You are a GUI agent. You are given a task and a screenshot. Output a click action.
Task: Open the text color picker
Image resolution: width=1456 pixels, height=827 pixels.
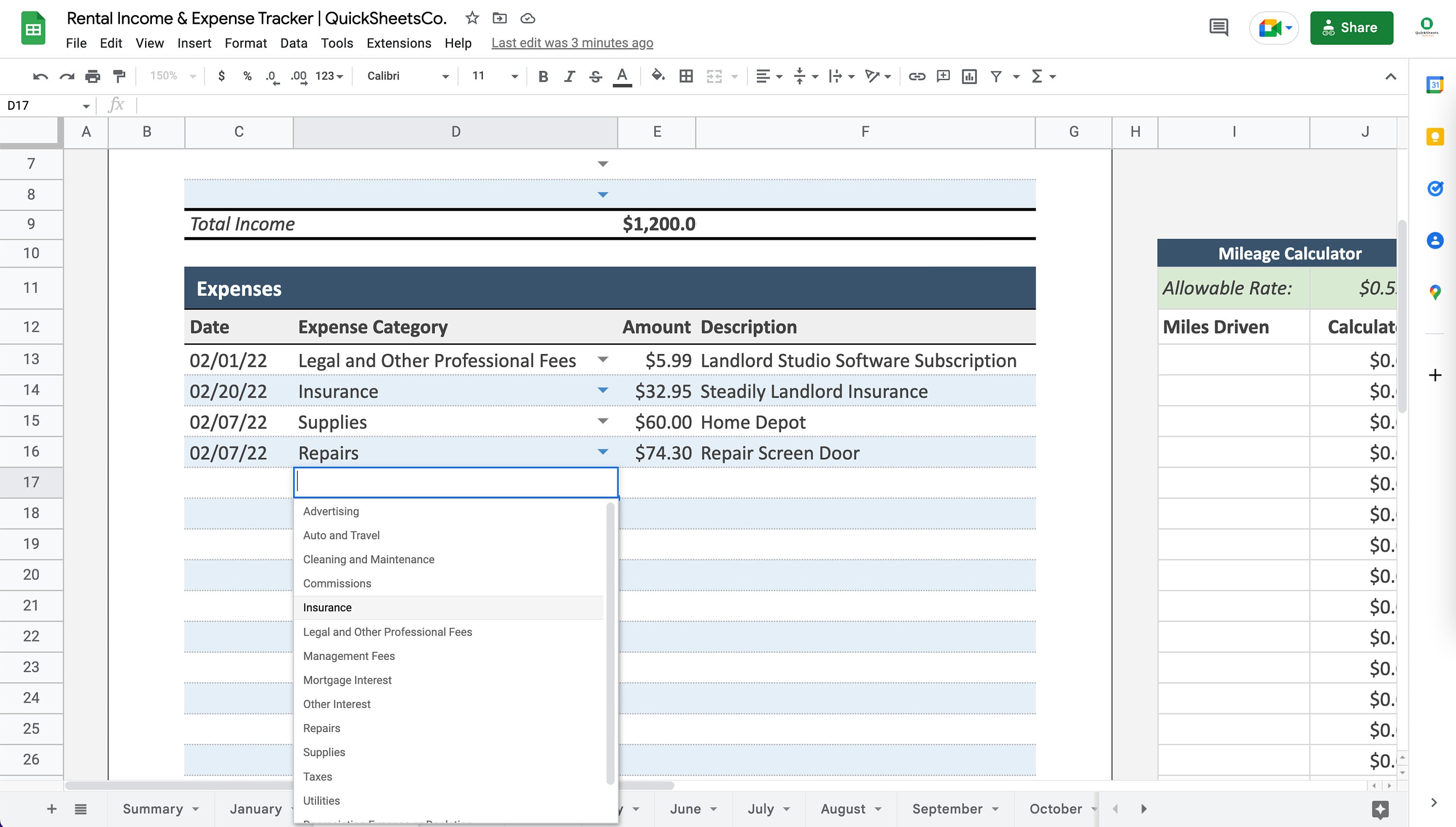click(x=622, y=76)
